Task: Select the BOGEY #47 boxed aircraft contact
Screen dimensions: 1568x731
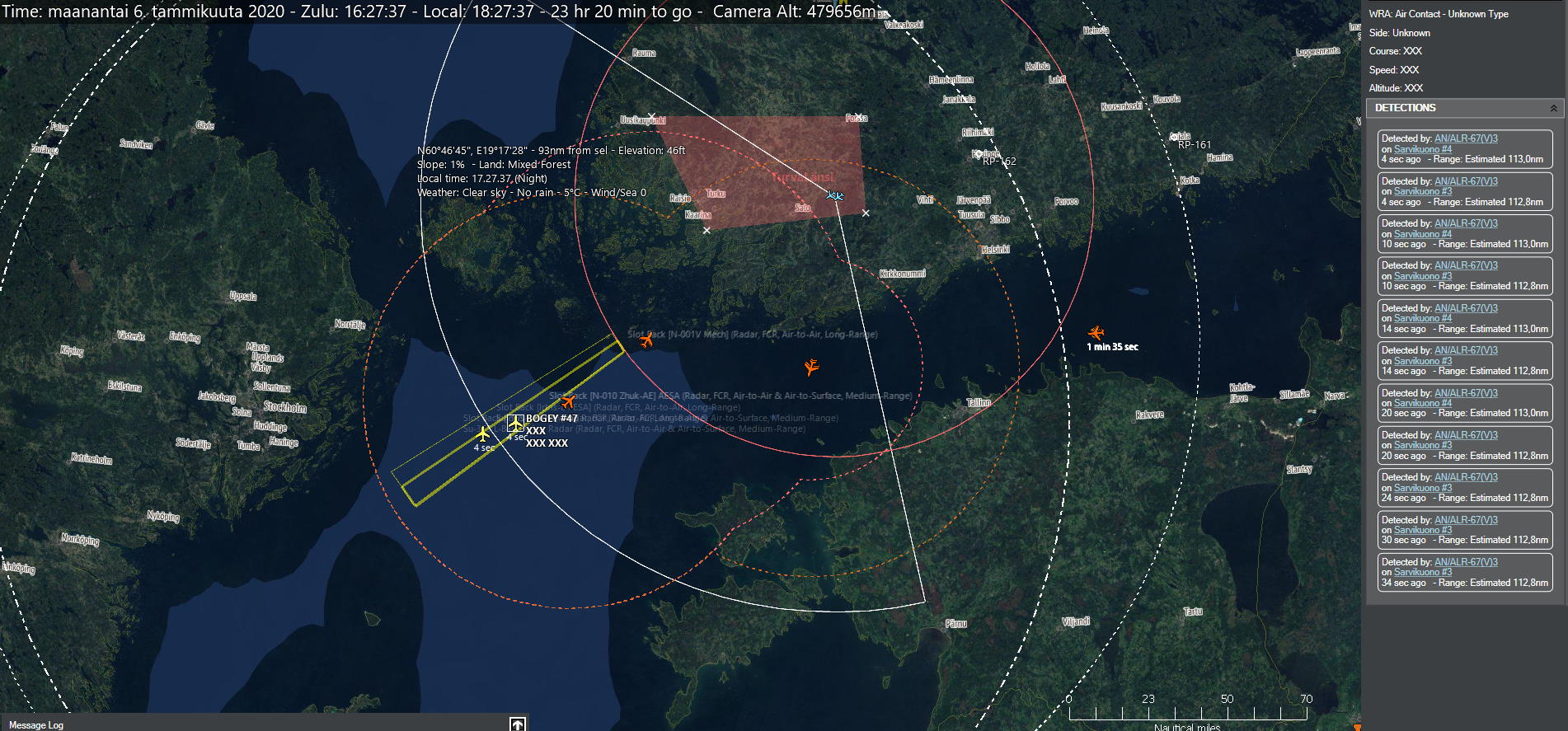Action: pos(515,423)
